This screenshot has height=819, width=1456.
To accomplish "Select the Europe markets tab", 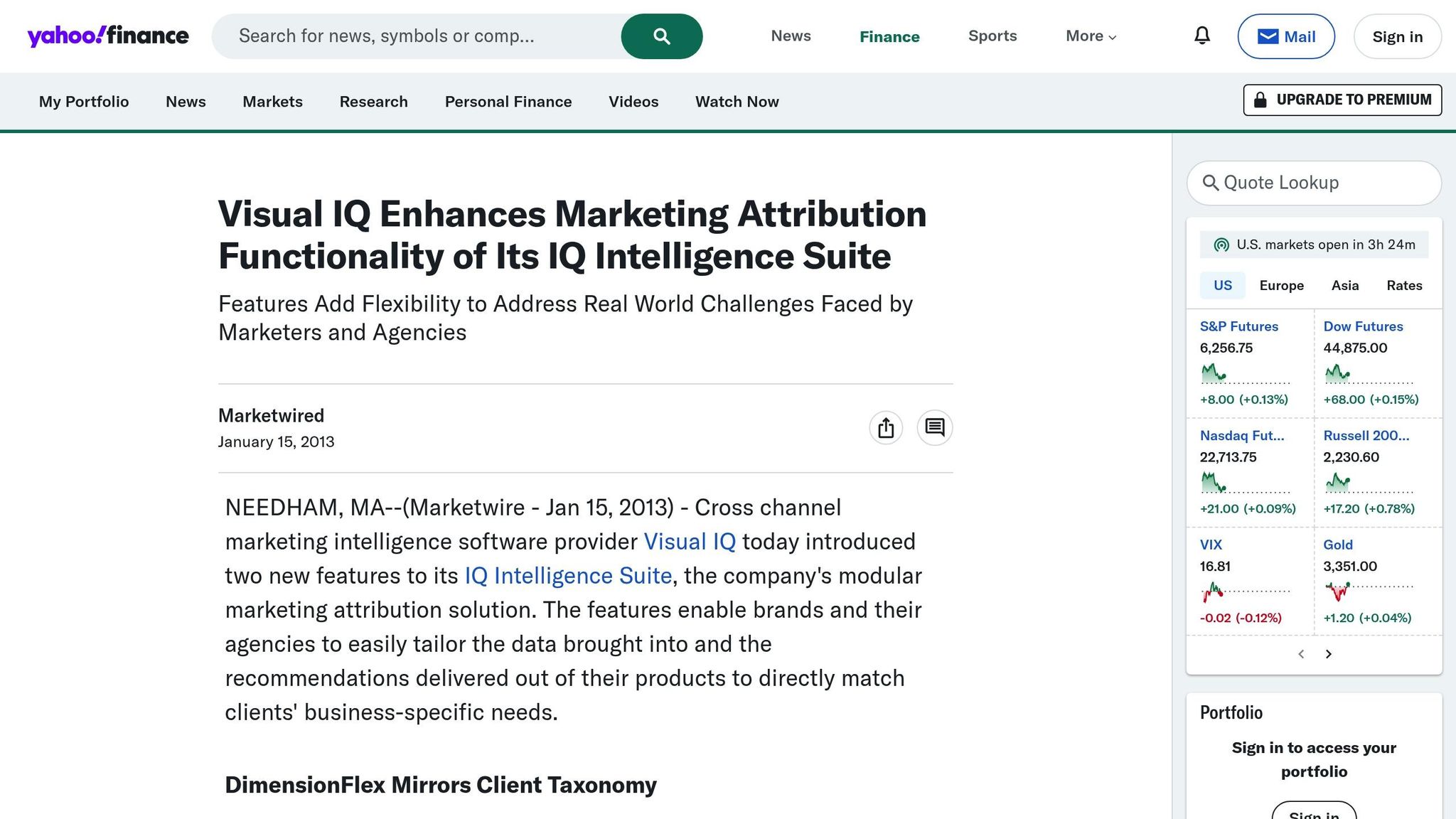I will (x=1282, y=285).
